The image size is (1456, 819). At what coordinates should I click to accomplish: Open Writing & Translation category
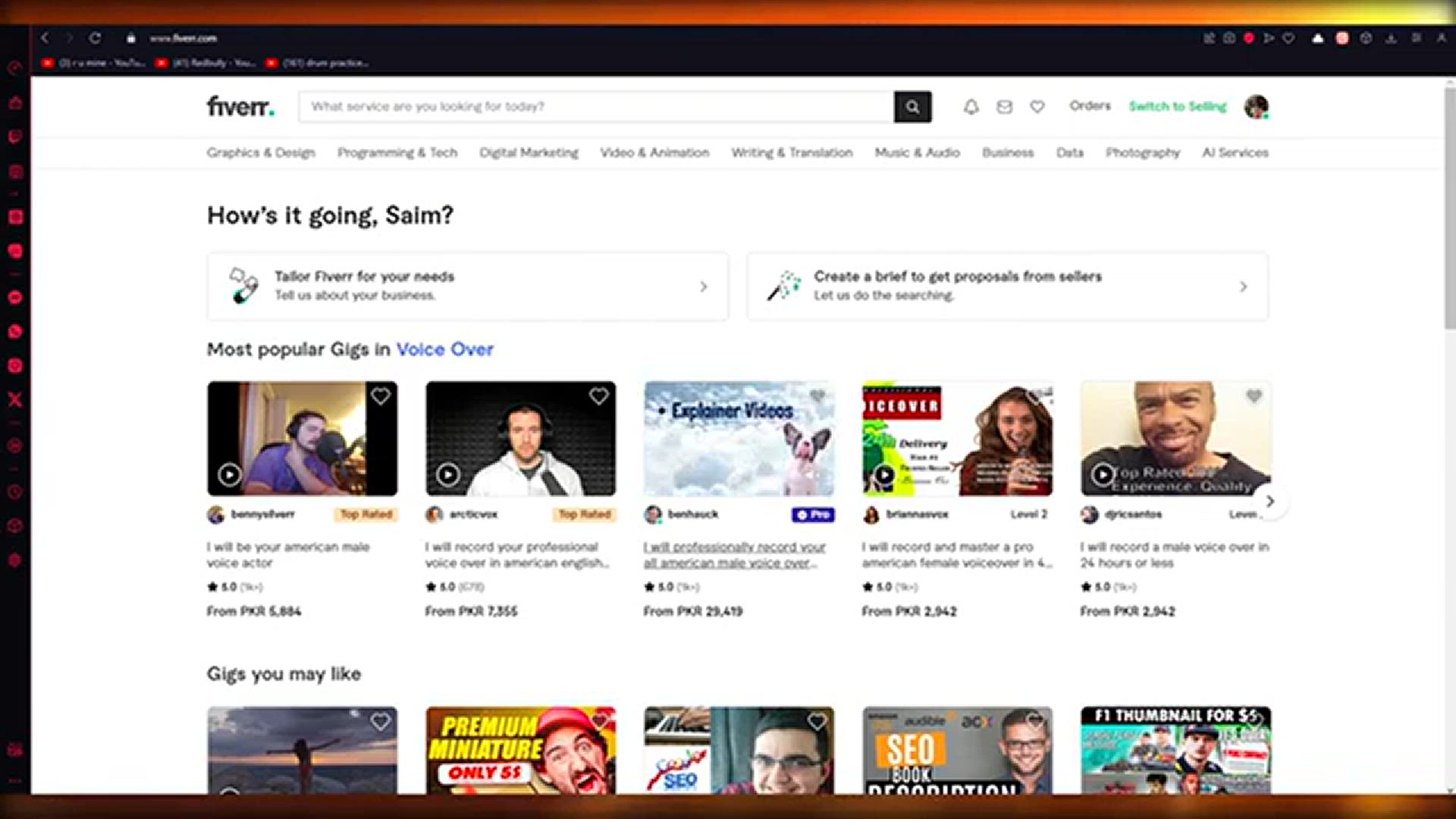point(792,152)
